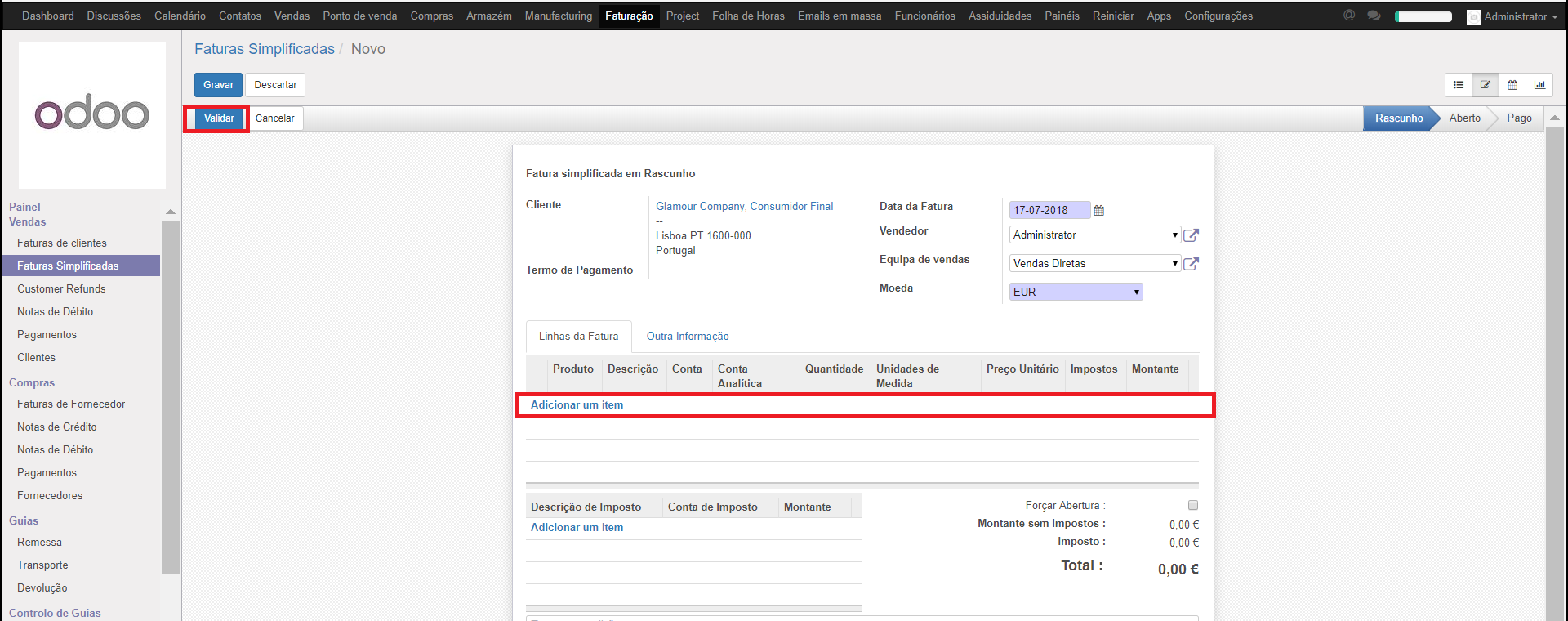Viewport: 1568px width, 621px height.
Task: Expand the Administrator user menu
Action: [x=1512, y=16]
